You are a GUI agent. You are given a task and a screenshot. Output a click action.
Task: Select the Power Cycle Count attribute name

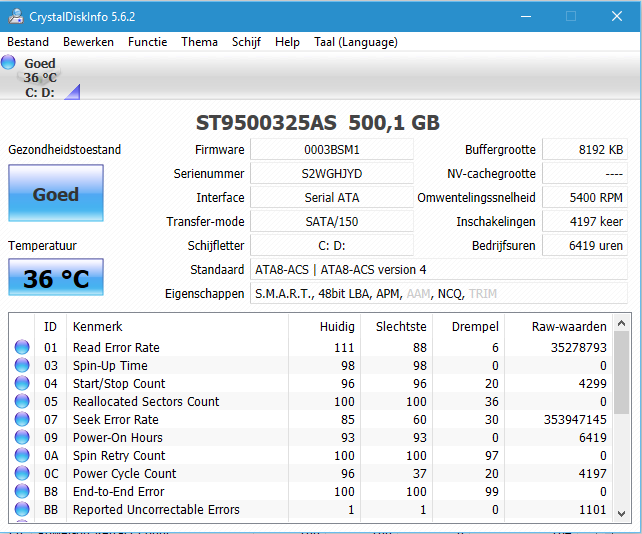click(124, 473)
